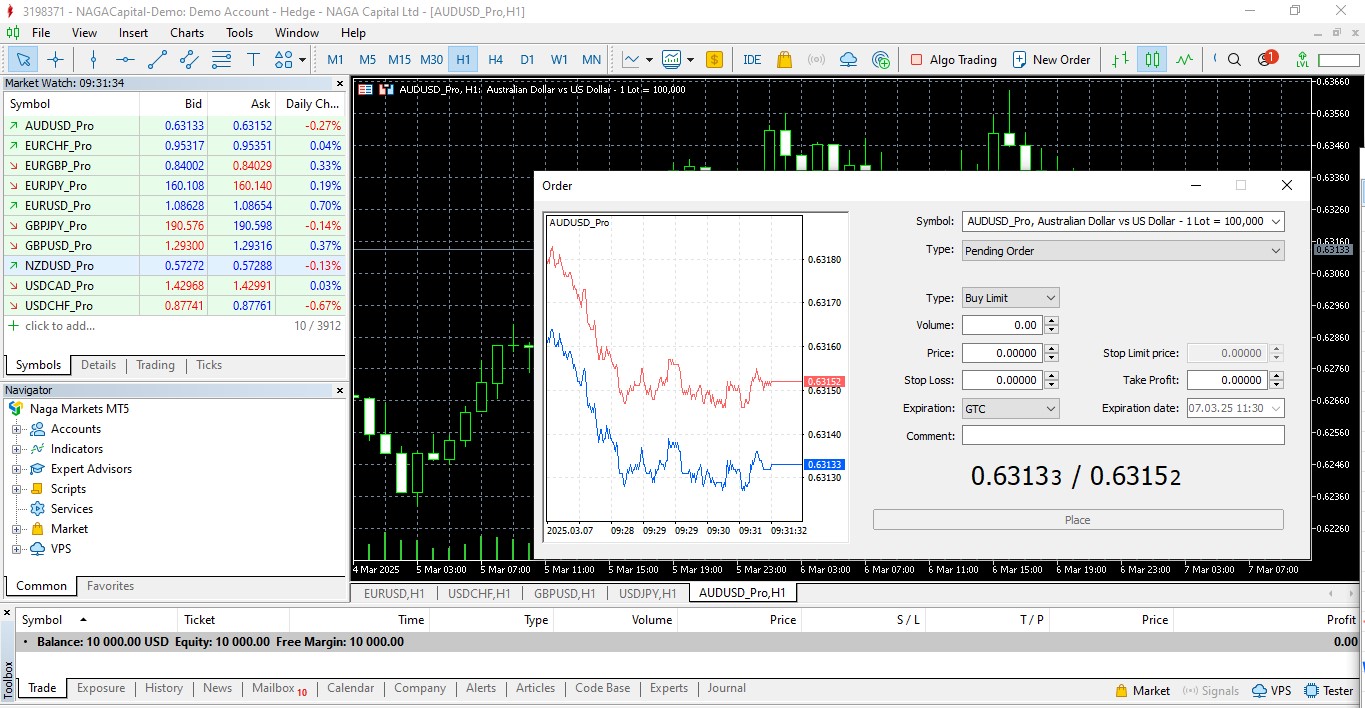
Task: Draw a vertical line tool
Action: coord(93,60)
